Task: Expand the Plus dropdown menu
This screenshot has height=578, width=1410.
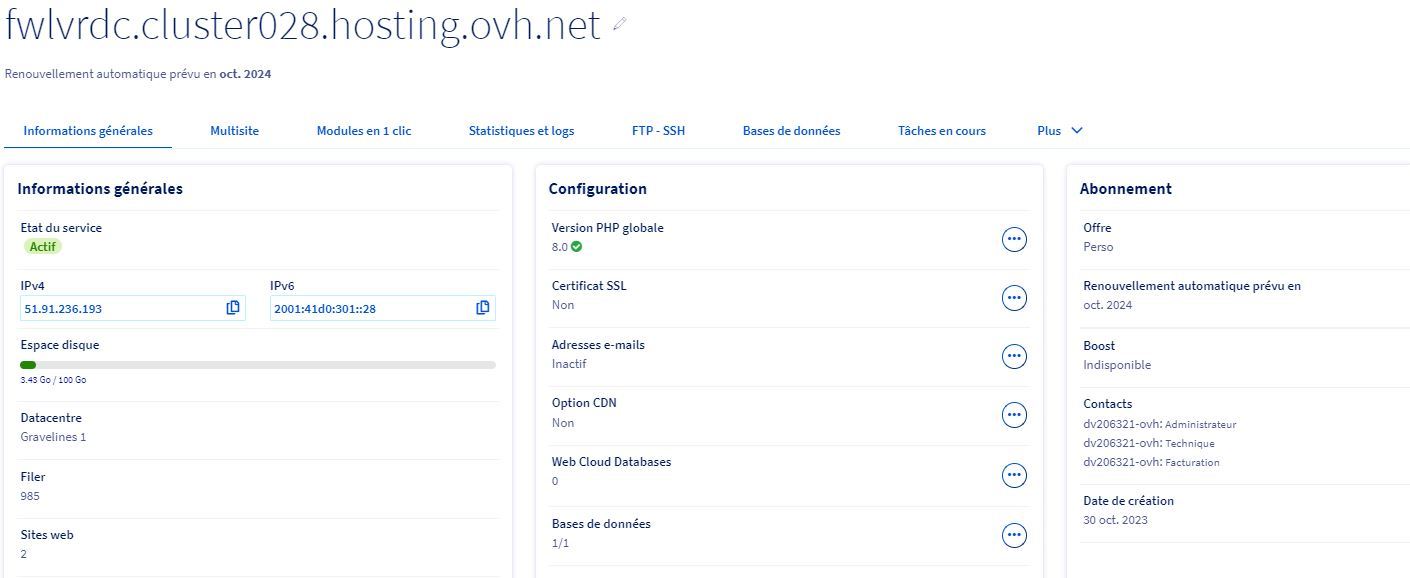Action: tap(1060, 131)
